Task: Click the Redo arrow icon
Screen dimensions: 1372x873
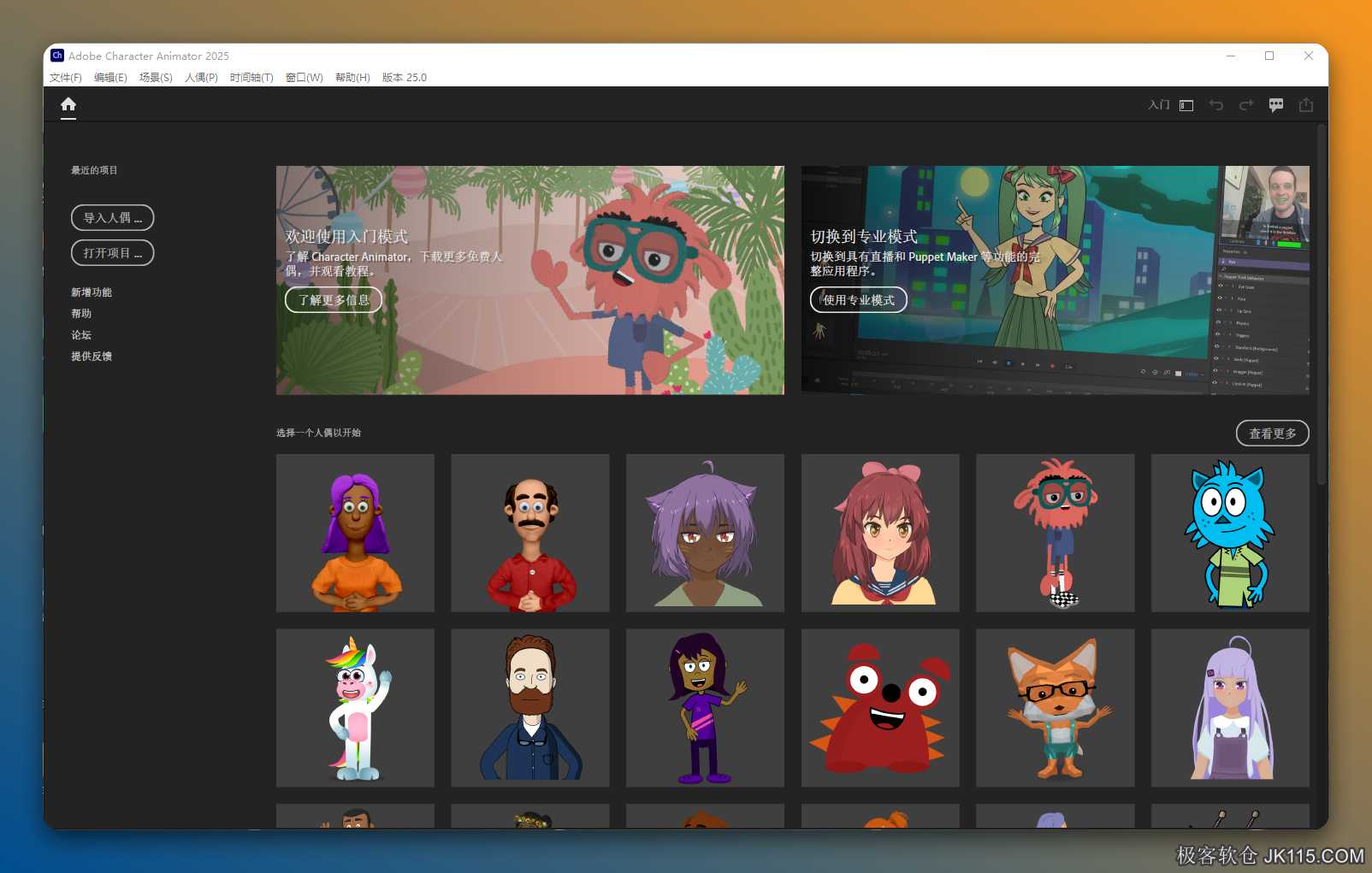Action: 1246,105
